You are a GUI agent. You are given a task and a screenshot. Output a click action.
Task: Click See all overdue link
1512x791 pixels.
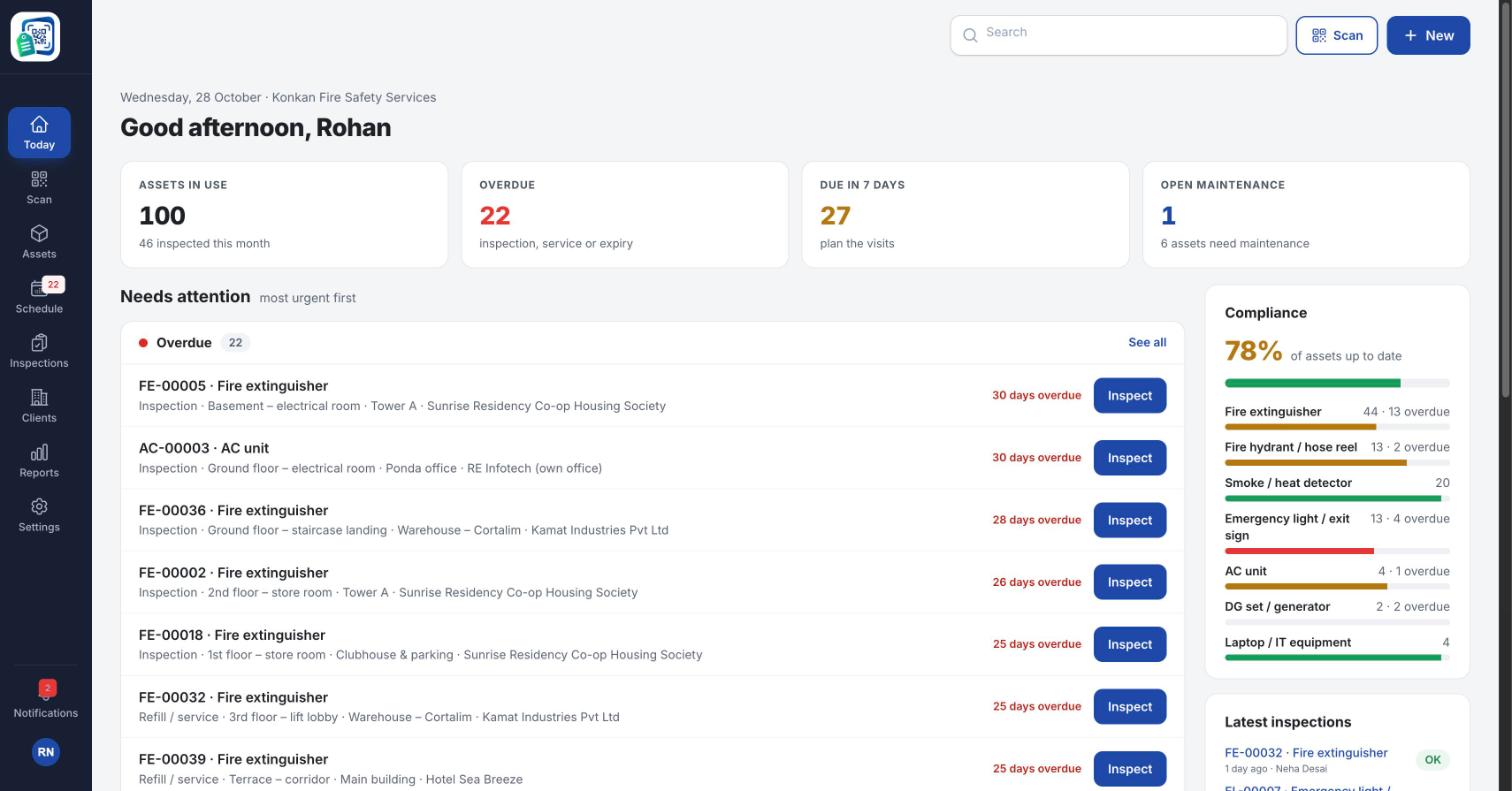click(1147, 342)
